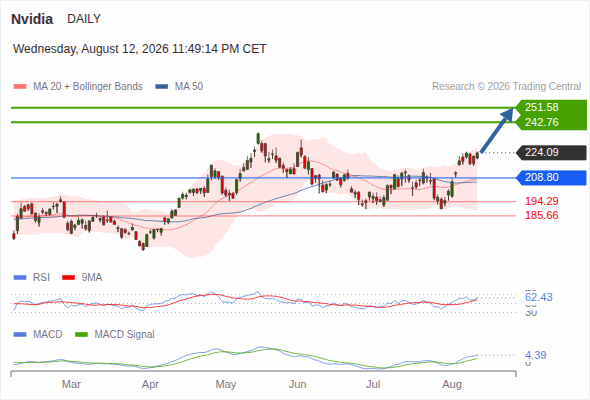Click the MA 50 blue legend swatch

click(x=162, y=87)
